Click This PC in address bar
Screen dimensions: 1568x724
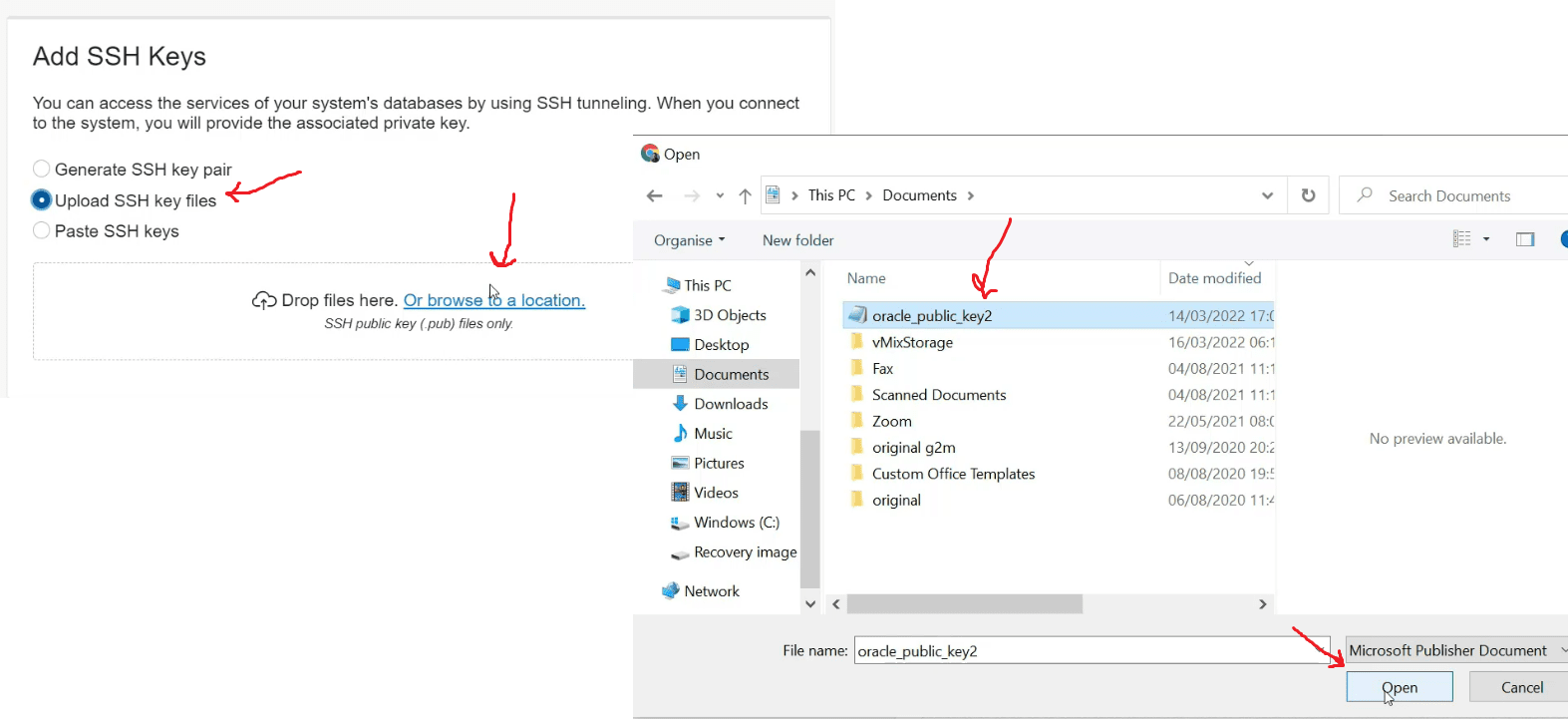pyautogui.click(x=831, y=195)
